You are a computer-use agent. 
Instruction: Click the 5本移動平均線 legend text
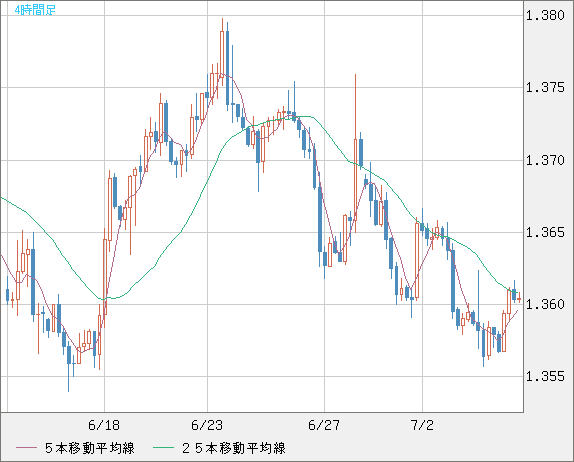tap(90, 448)
